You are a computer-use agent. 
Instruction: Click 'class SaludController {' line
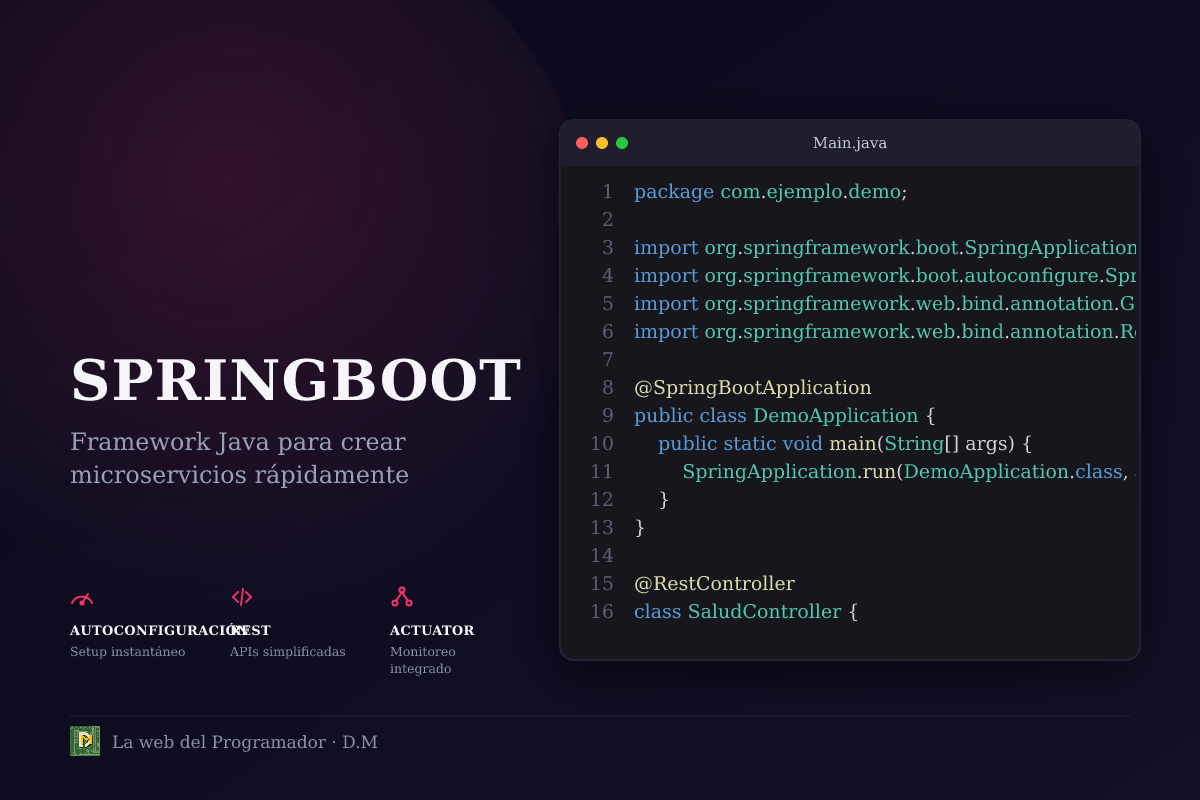746,612
